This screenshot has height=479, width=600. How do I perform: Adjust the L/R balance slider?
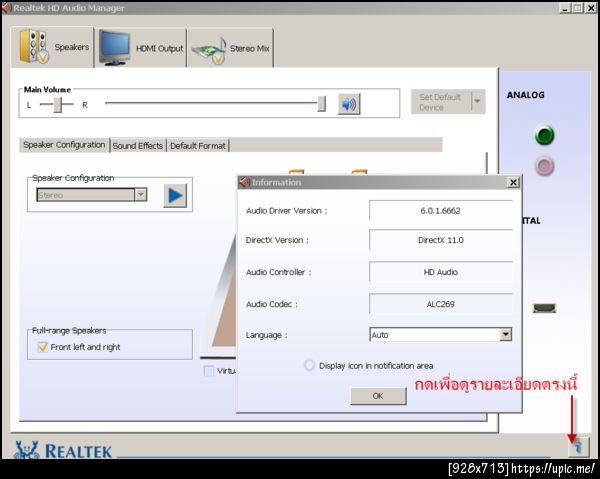coord(57,104)
